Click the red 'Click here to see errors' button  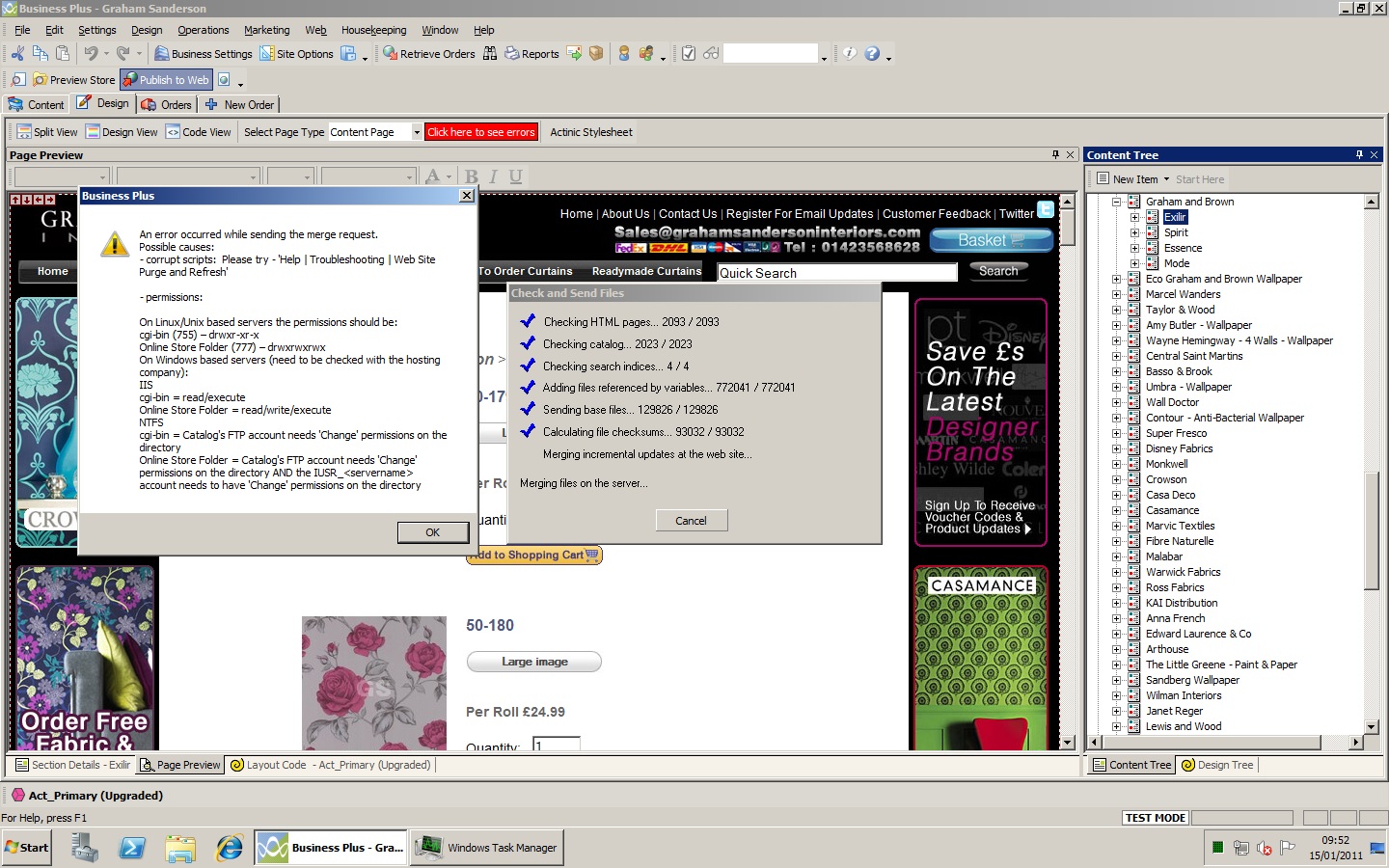tap(480, 132)
